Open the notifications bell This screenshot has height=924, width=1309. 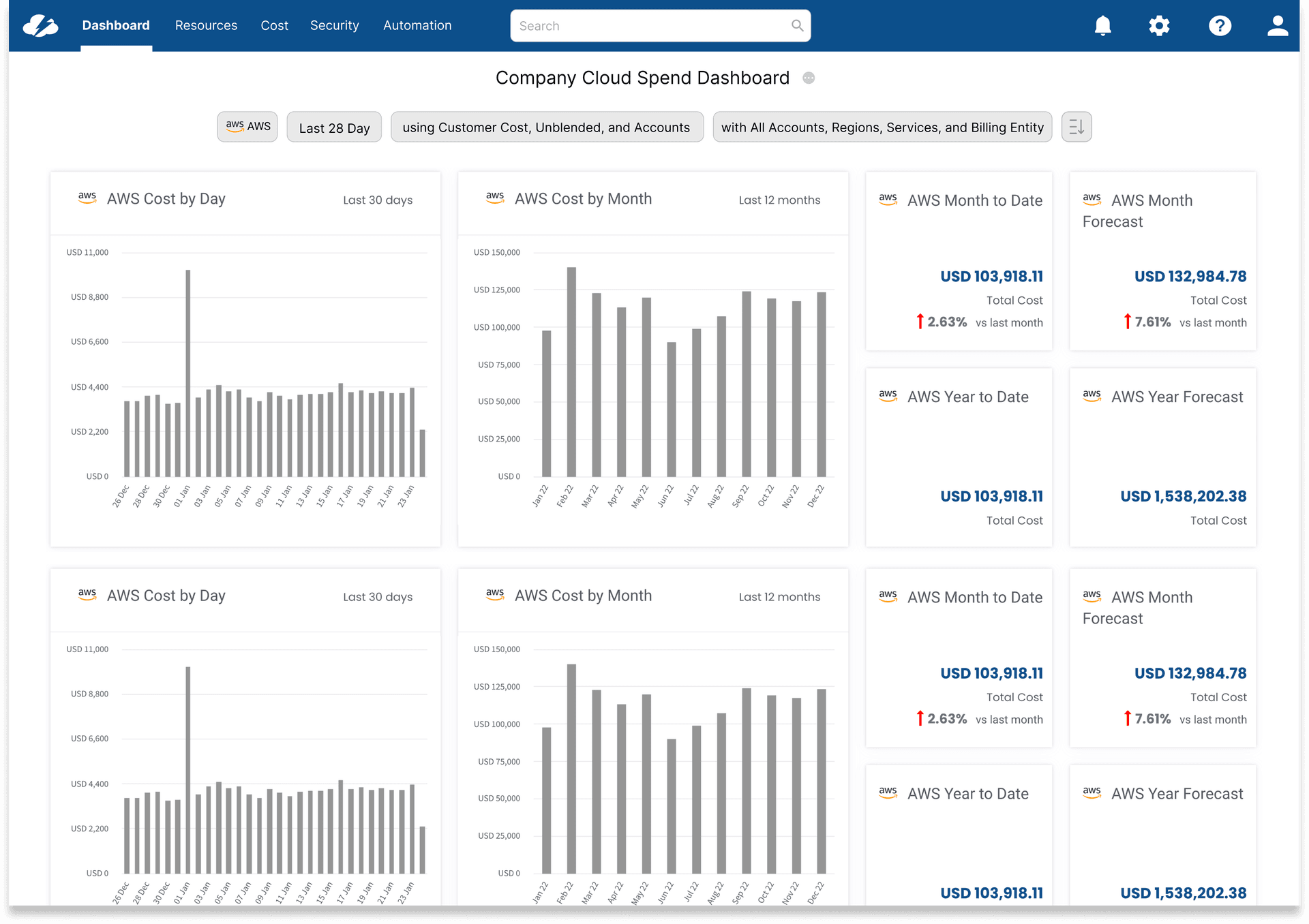pyautogui.click(x=1102, y=26)
